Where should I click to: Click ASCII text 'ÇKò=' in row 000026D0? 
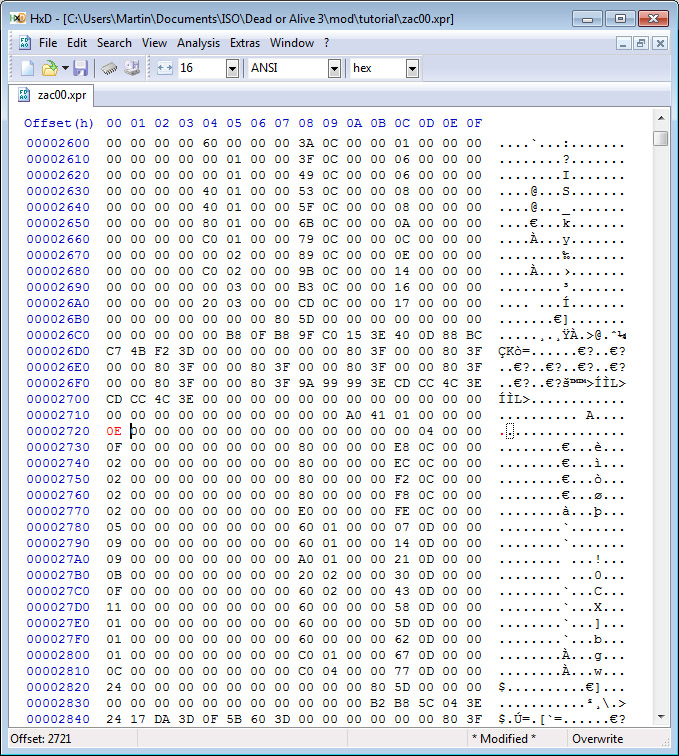pos(514,352)
